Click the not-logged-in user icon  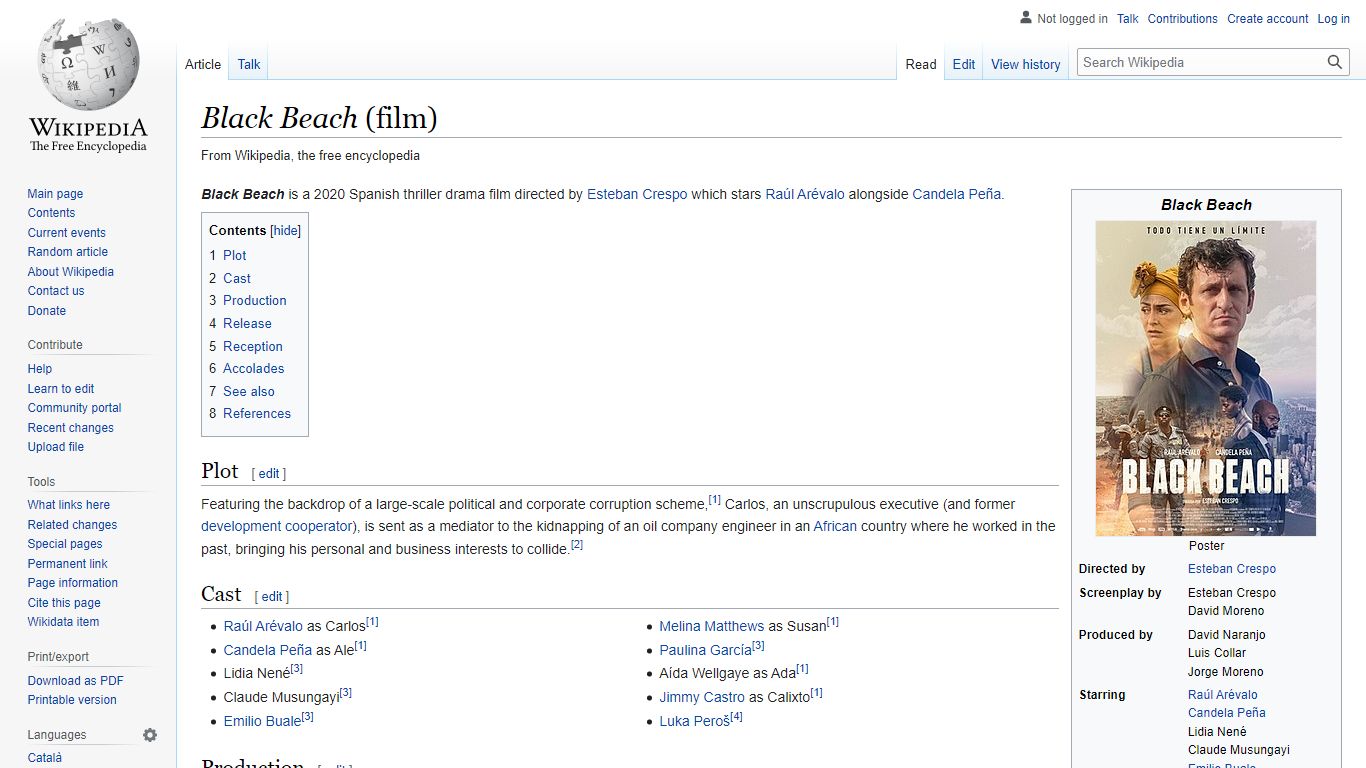point(1025,18)
